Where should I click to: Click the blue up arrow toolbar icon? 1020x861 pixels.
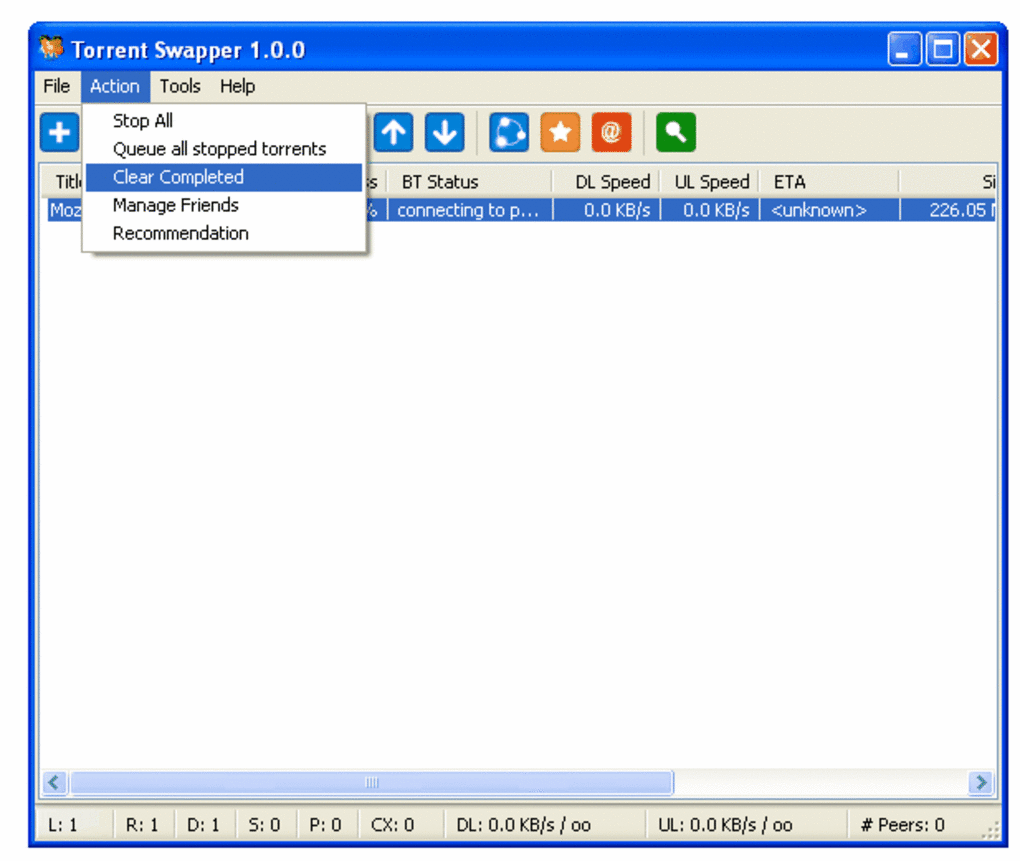[394, 132]
